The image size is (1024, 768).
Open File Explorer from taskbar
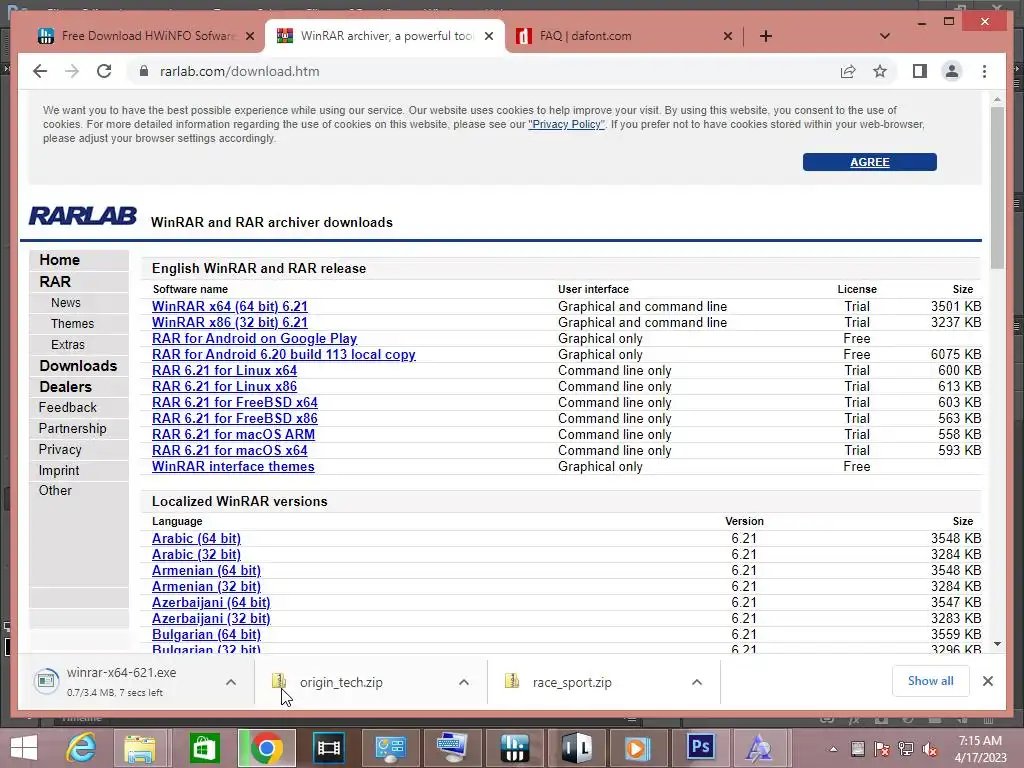tap(140, 748)
